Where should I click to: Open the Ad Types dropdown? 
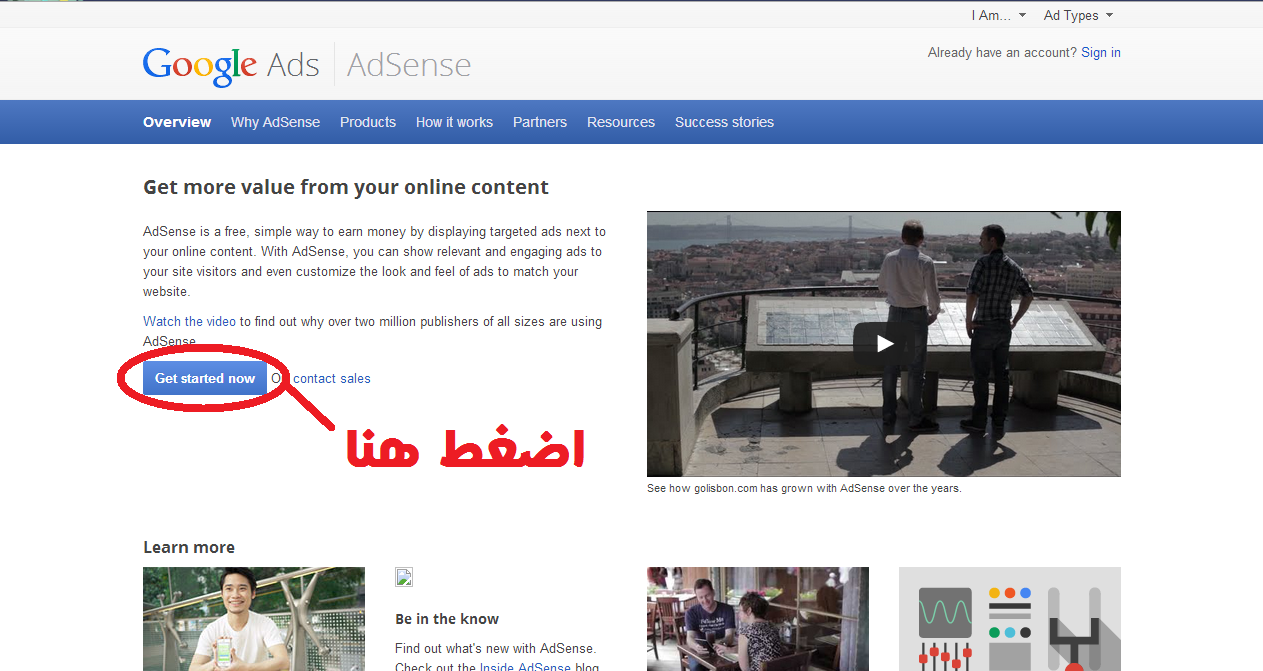[x=1078, y=15]
